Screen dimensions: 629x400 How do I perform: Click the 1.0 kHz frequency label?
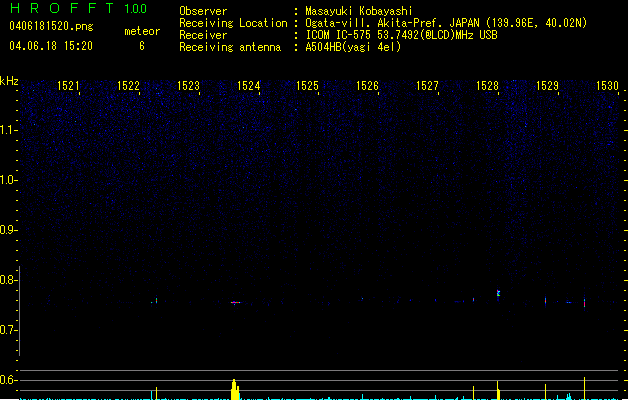coord(8,180)
